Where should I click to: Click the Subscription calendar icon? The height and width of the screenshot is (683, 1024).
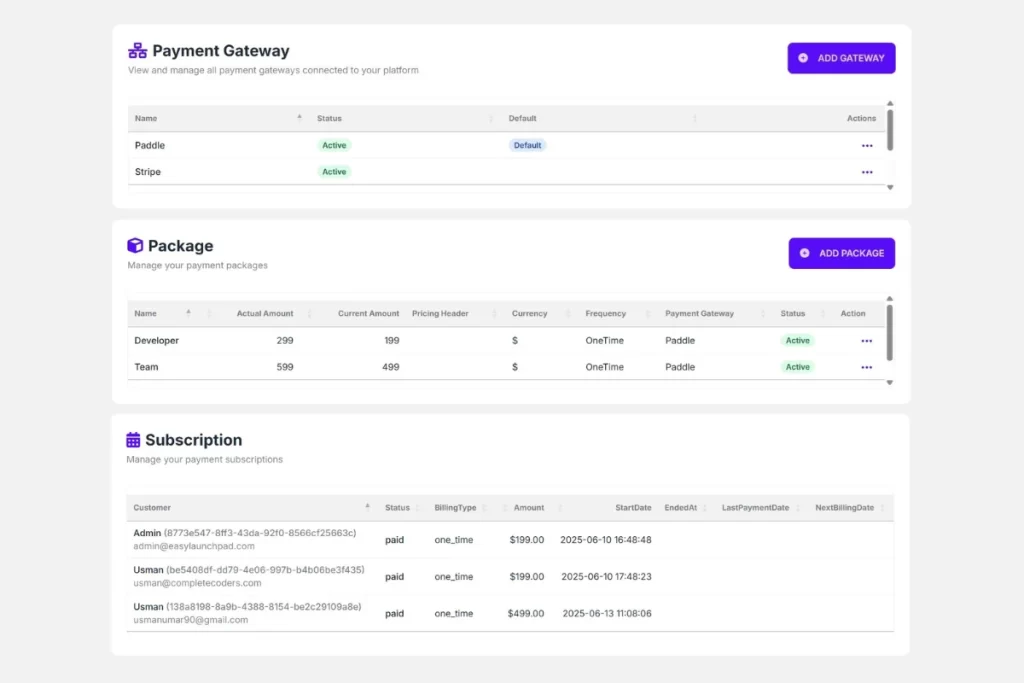click(133, 440)
